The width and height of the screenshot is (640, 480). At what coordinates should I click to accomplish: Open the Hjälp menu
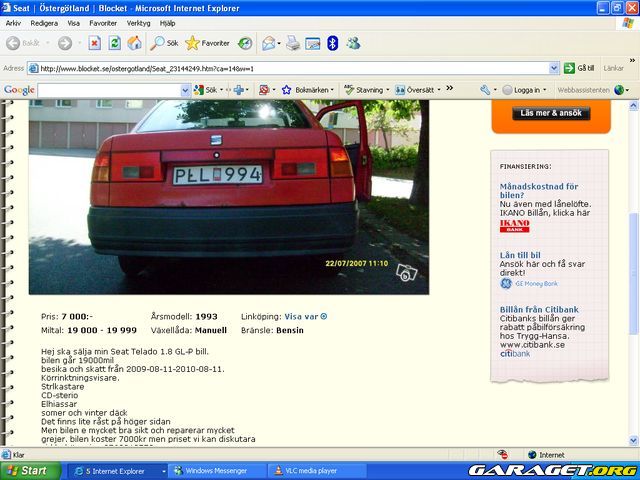[x=167, y=23]
